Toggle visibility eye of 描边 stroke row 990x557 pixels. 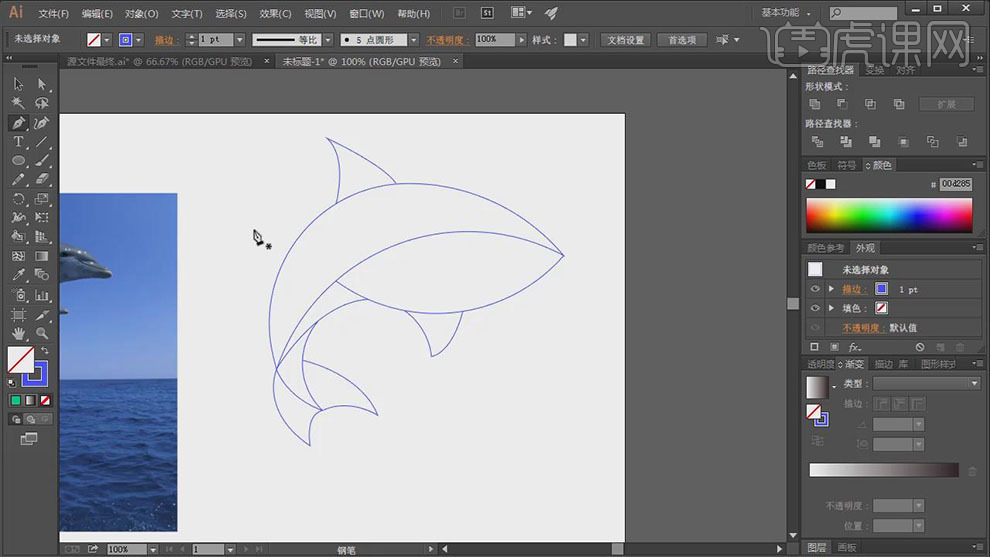pos(815,289)
